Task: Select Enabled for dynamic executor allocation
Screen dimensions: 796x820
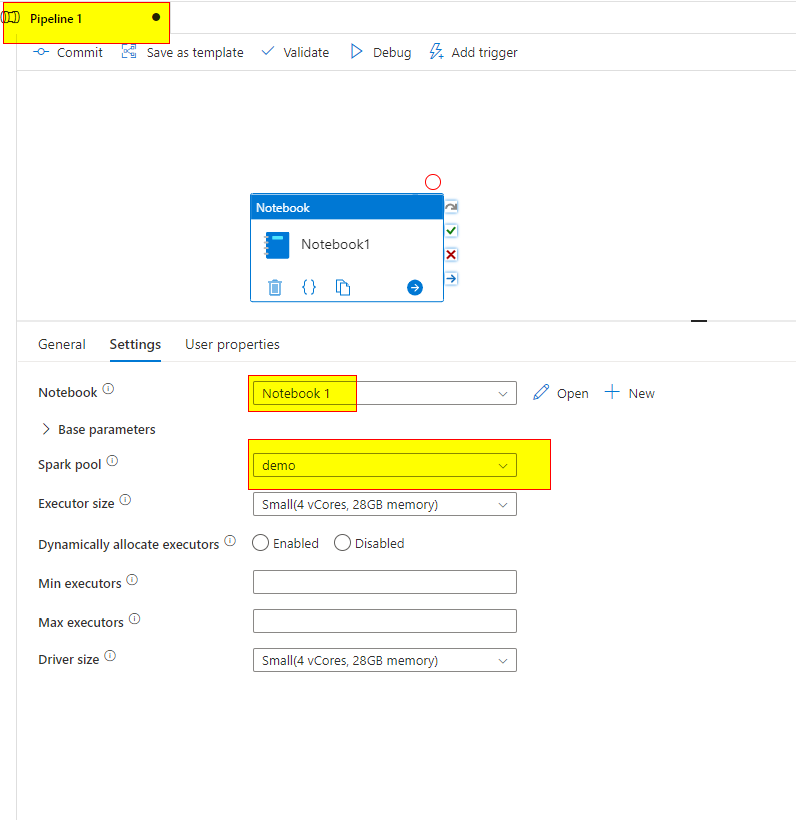Action: [260, 543]
